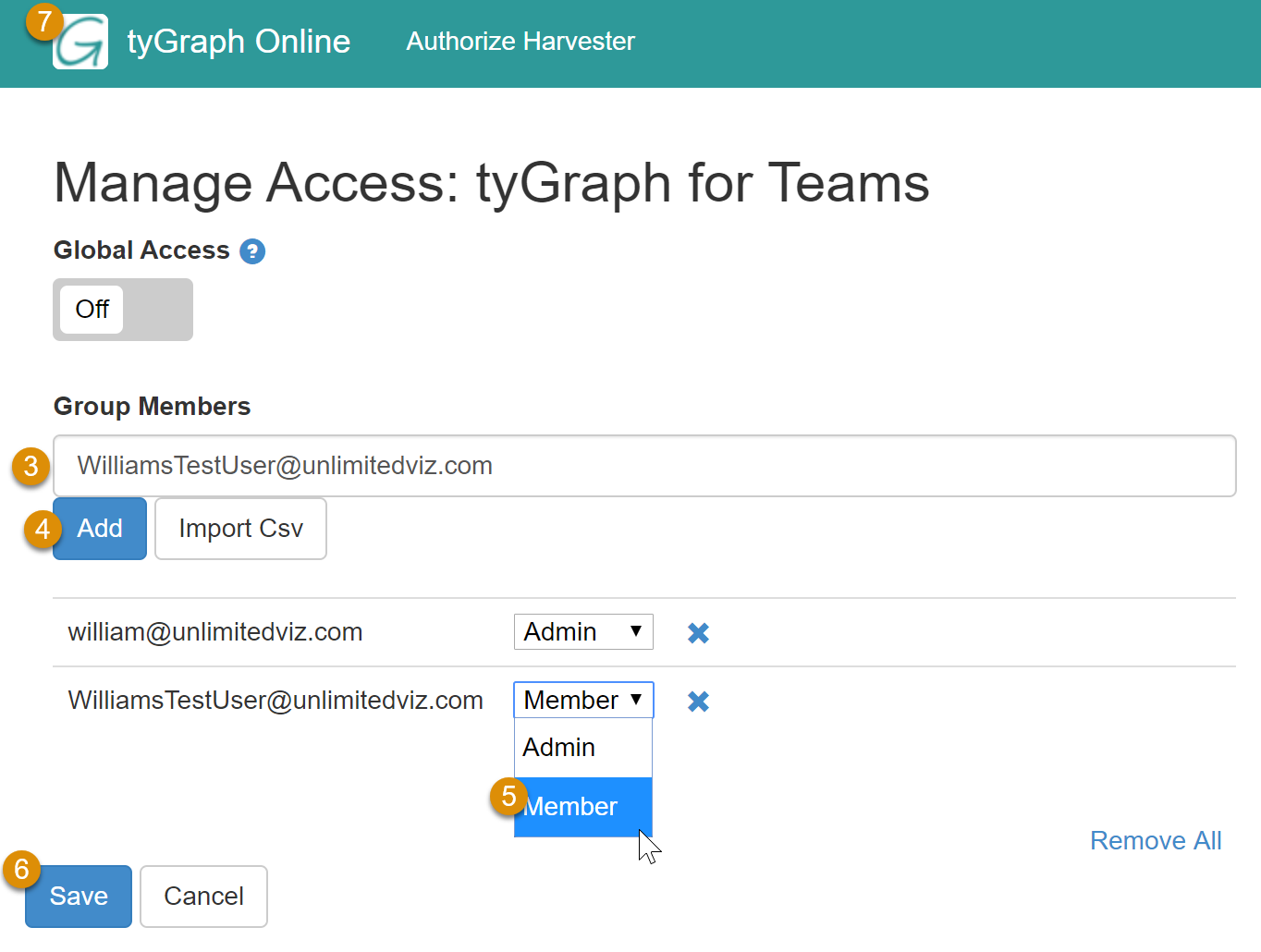Go to tyGraph Online home title
This screenshot has width=1261, height=952.
click(239, 42)
